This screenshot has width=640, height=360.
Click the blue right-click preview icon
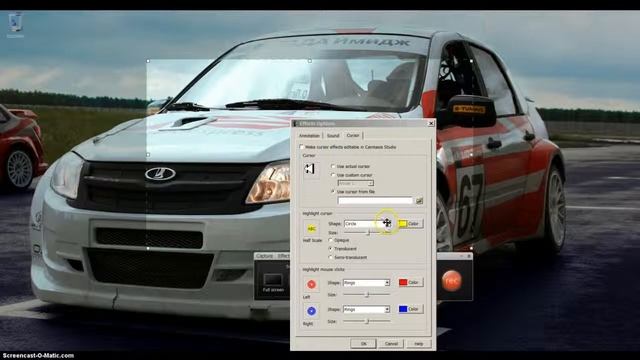pos(311,311)
